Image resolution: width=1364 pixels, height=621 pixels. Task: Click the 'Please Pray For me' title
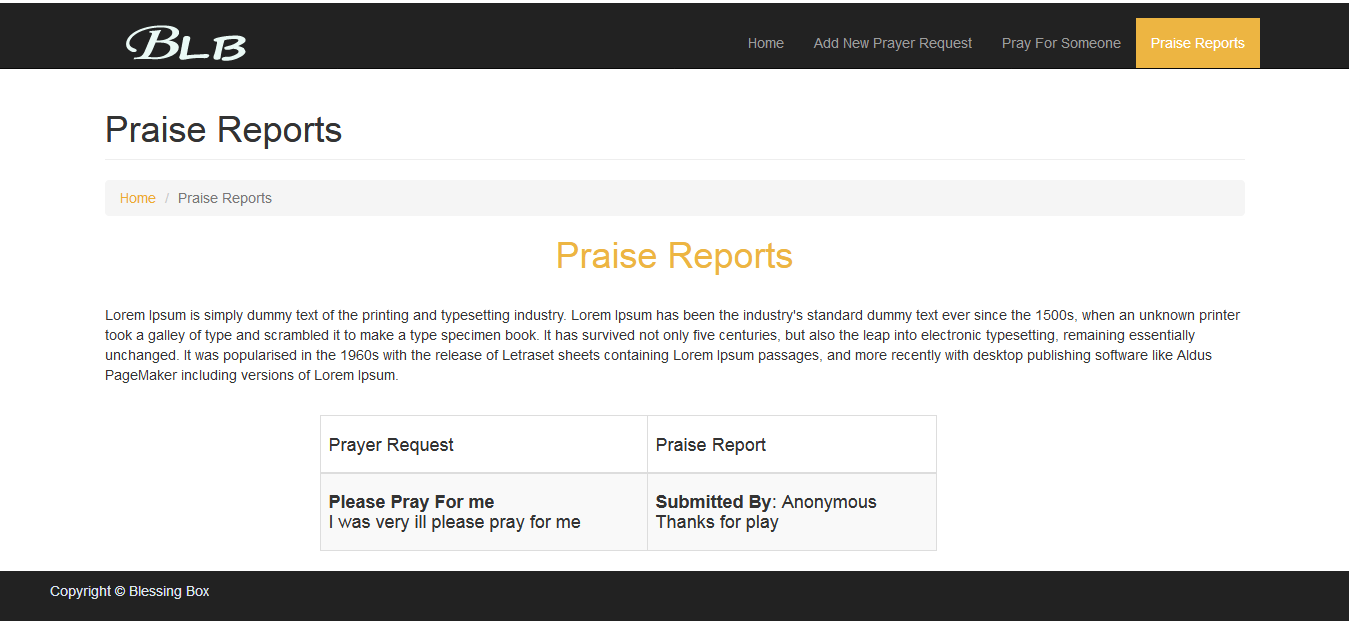coord(411,502)
